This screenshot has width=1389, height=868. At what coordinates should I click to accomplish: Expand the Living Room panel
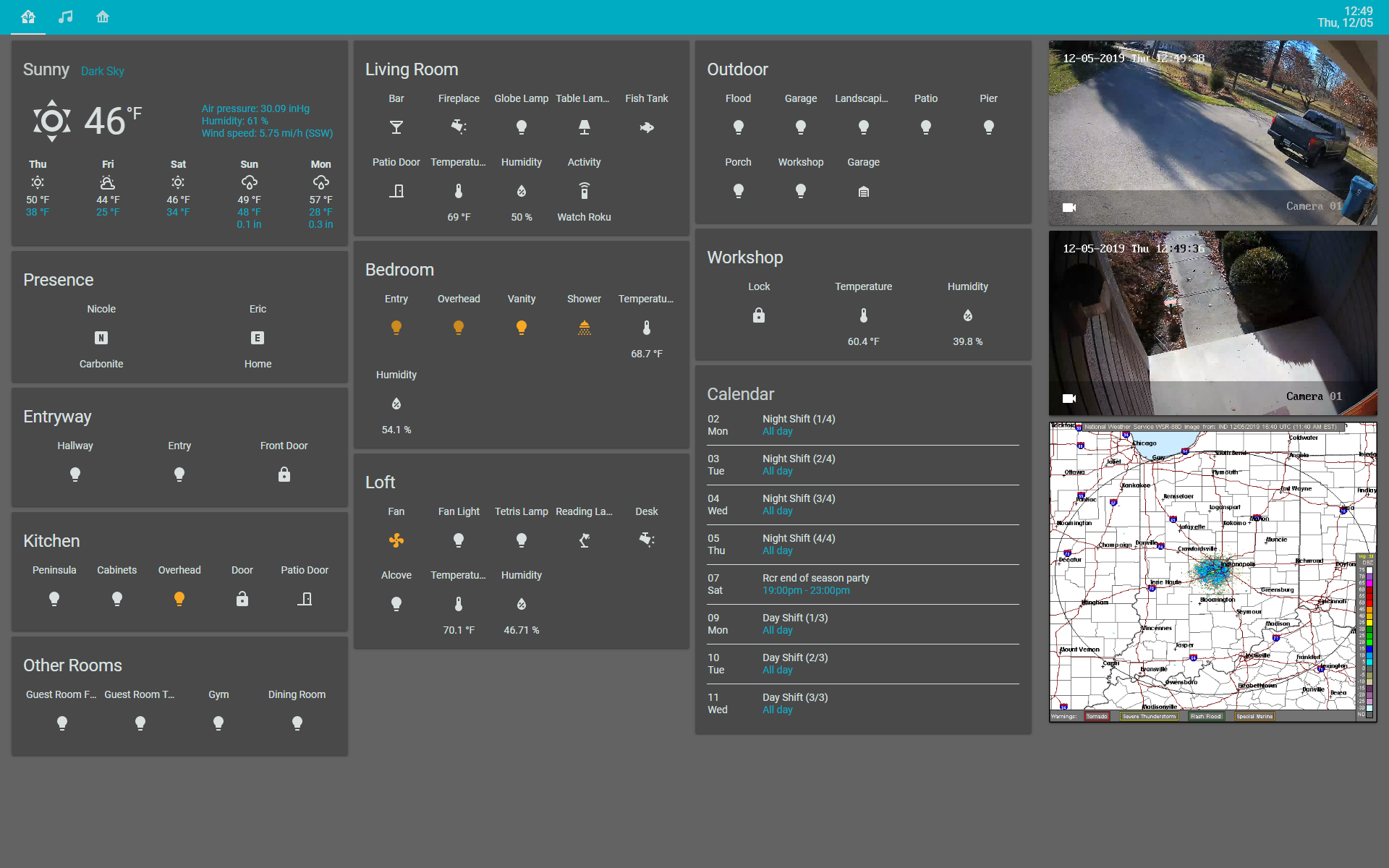(x=413, y=69)
